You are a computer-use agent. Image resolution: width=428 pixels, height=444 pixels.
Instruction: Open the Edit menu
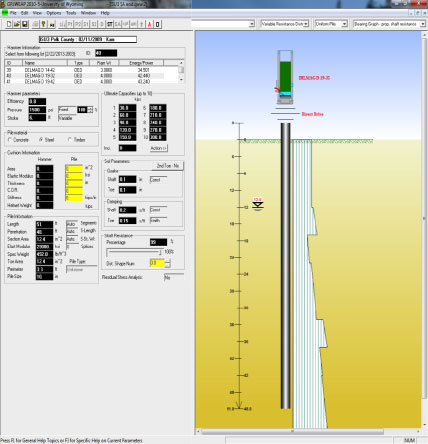25,13
